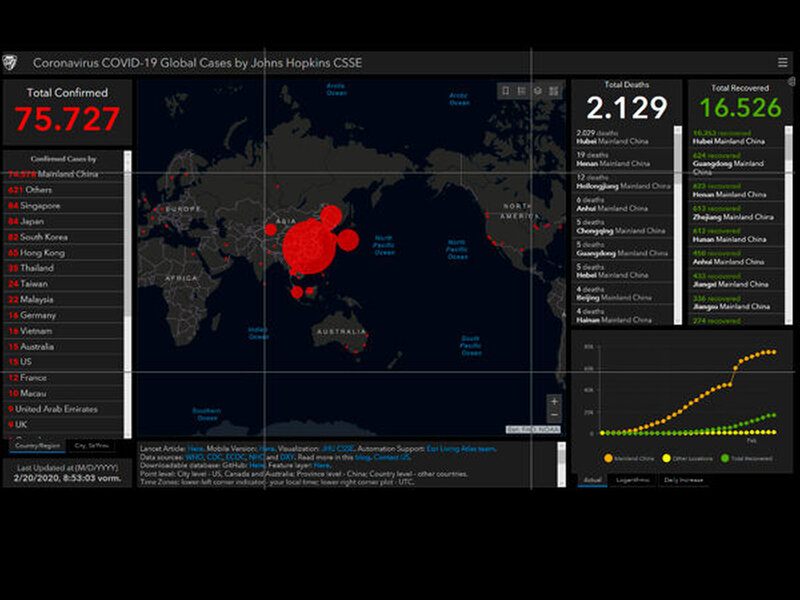Select the Total Recovered legend marker
The image size is (800, 600).
pos(724,458)
